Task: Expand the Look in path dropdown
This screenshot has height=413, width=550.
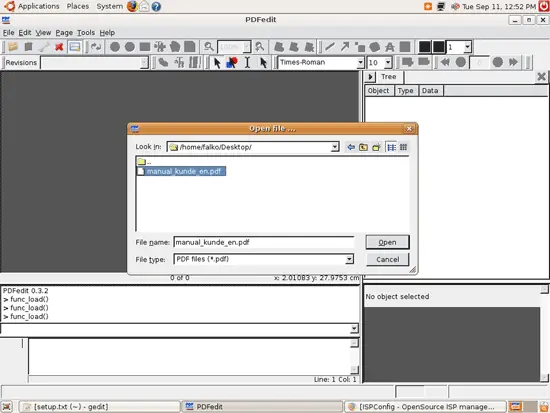Action: [x=335, y=147]
